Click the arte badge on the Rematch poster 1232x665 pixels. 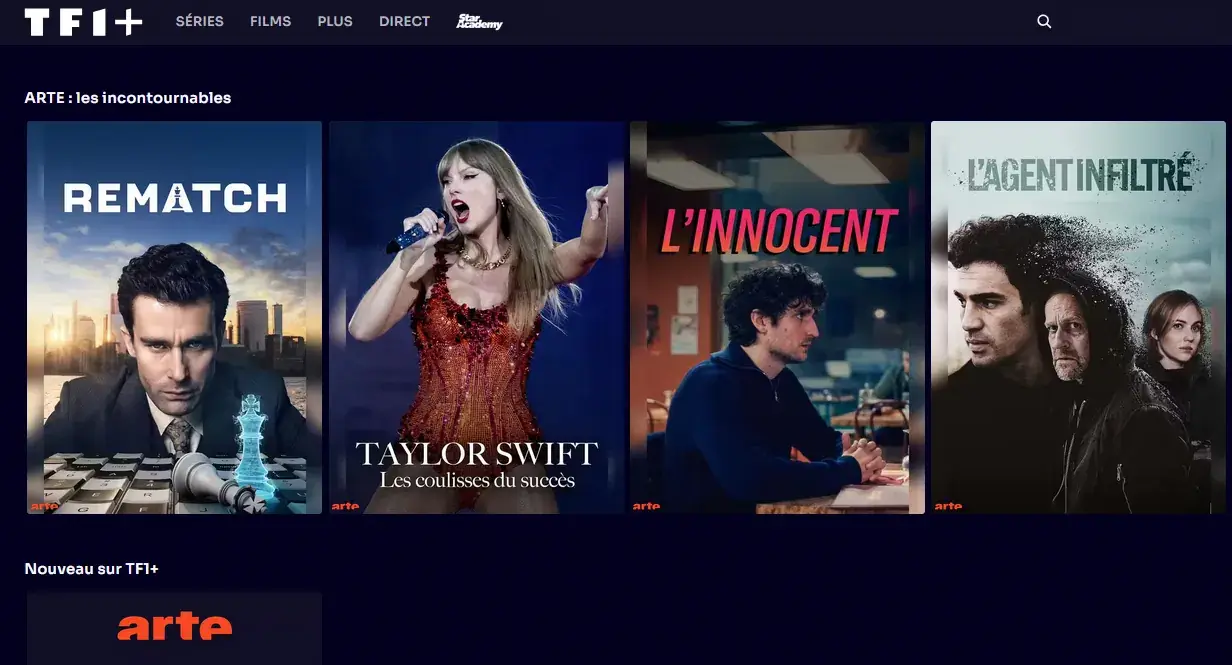pyautogui.click(x=44, y=508)
